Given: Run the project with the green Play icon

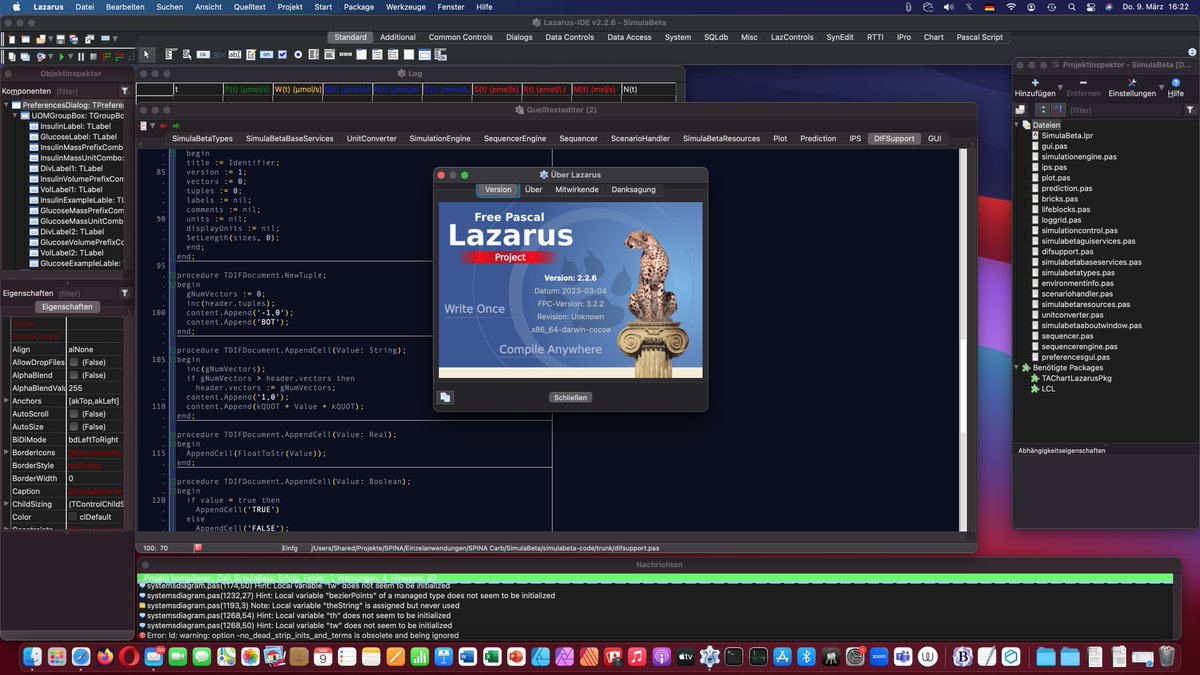Looking at the screenshot, I should (x=62, y=56).
